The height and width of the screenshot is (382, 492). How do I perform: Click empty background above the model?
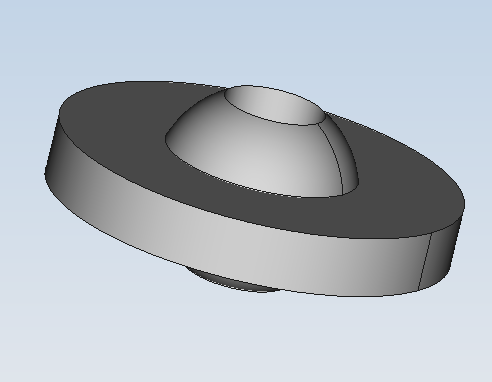[x=246, y=37]
